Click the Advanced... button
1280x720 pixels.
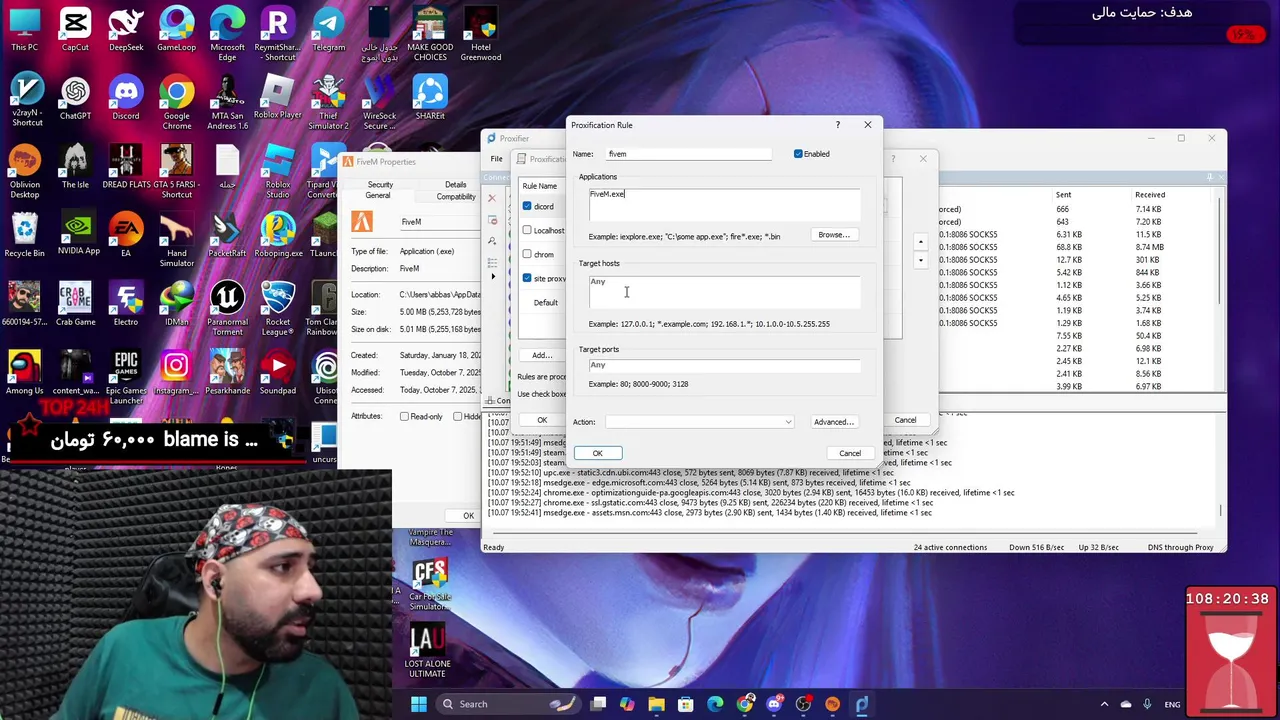click(x=833, y=422)
